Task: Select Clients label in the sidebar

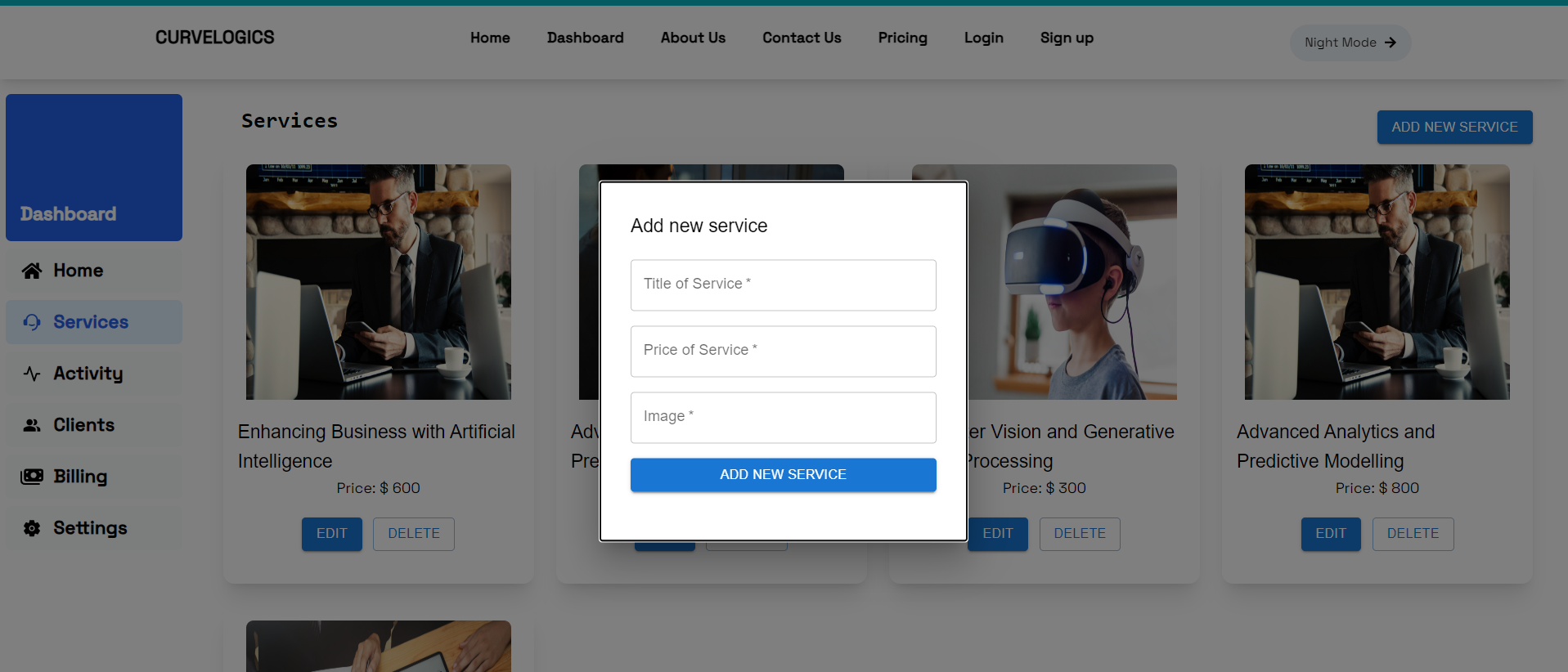Action: pos(84,425)
